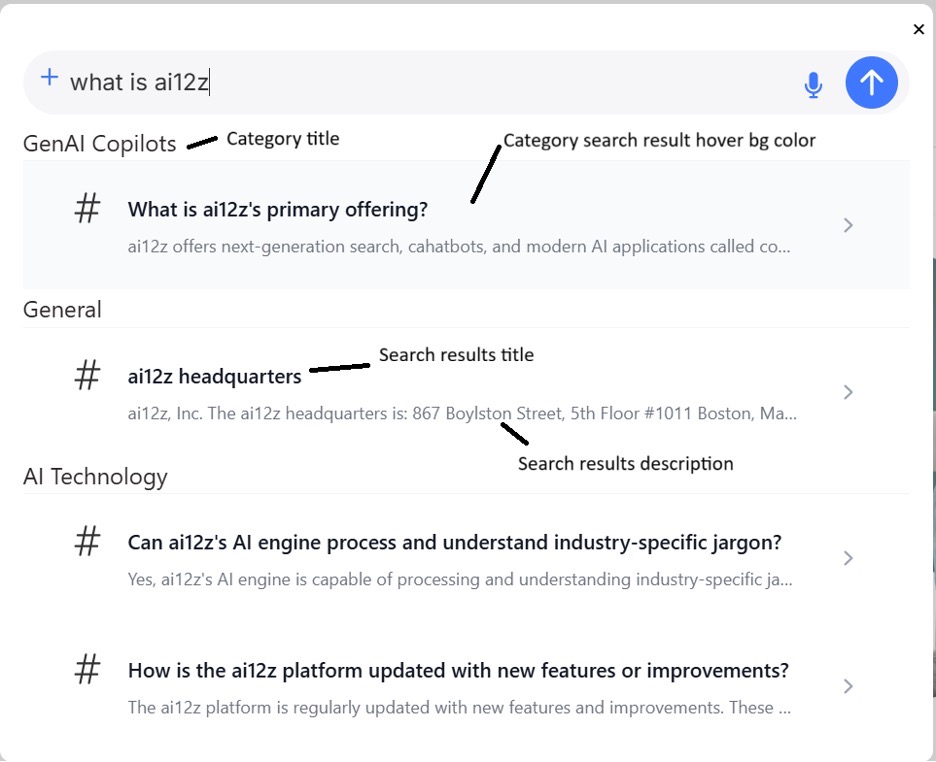Click the blue plus icon in search bar
This screenshot has width=936, height=762.
tap(49, 78)
